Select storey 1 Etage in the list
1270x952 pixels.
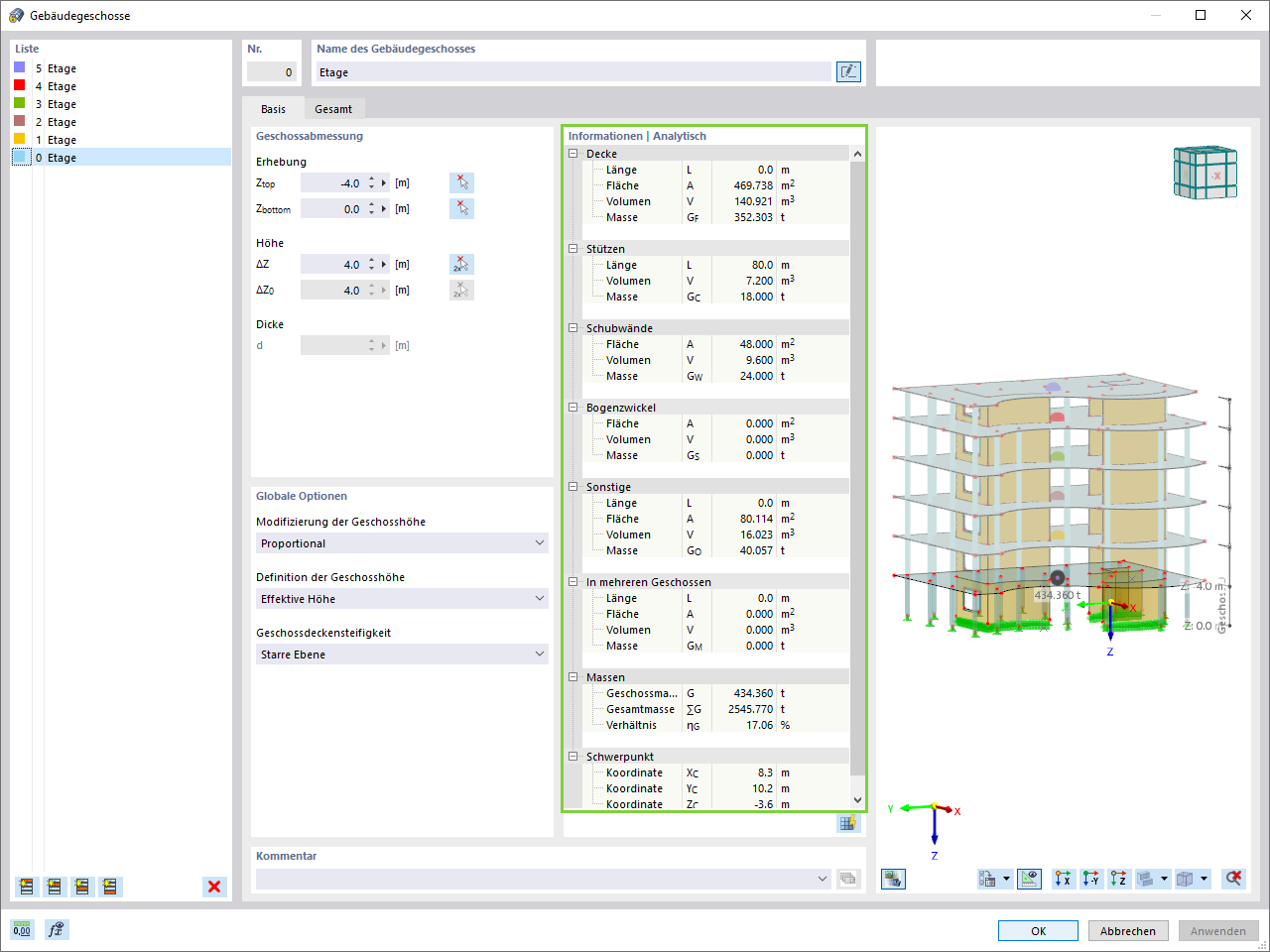click(x=121, y=140)
